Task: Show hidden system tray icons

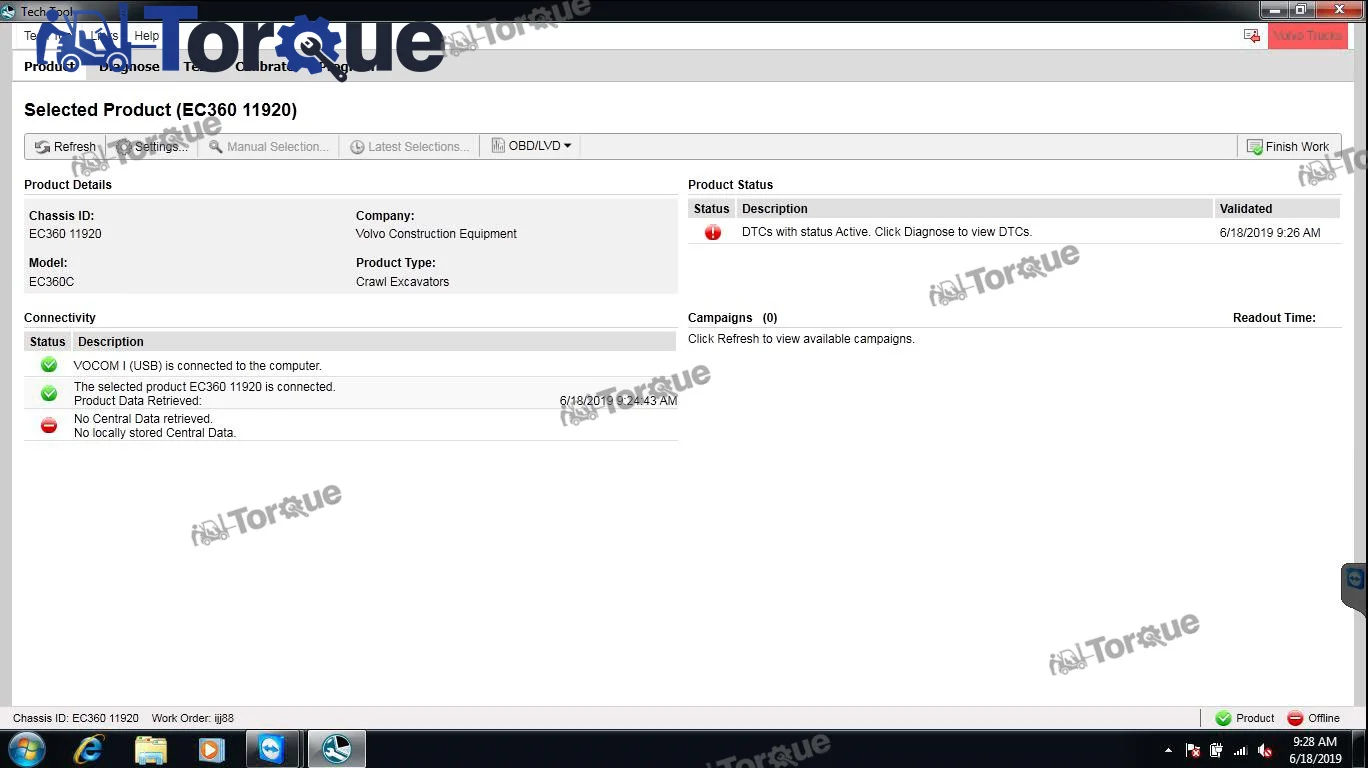Action: click(x=1168, y=750)
